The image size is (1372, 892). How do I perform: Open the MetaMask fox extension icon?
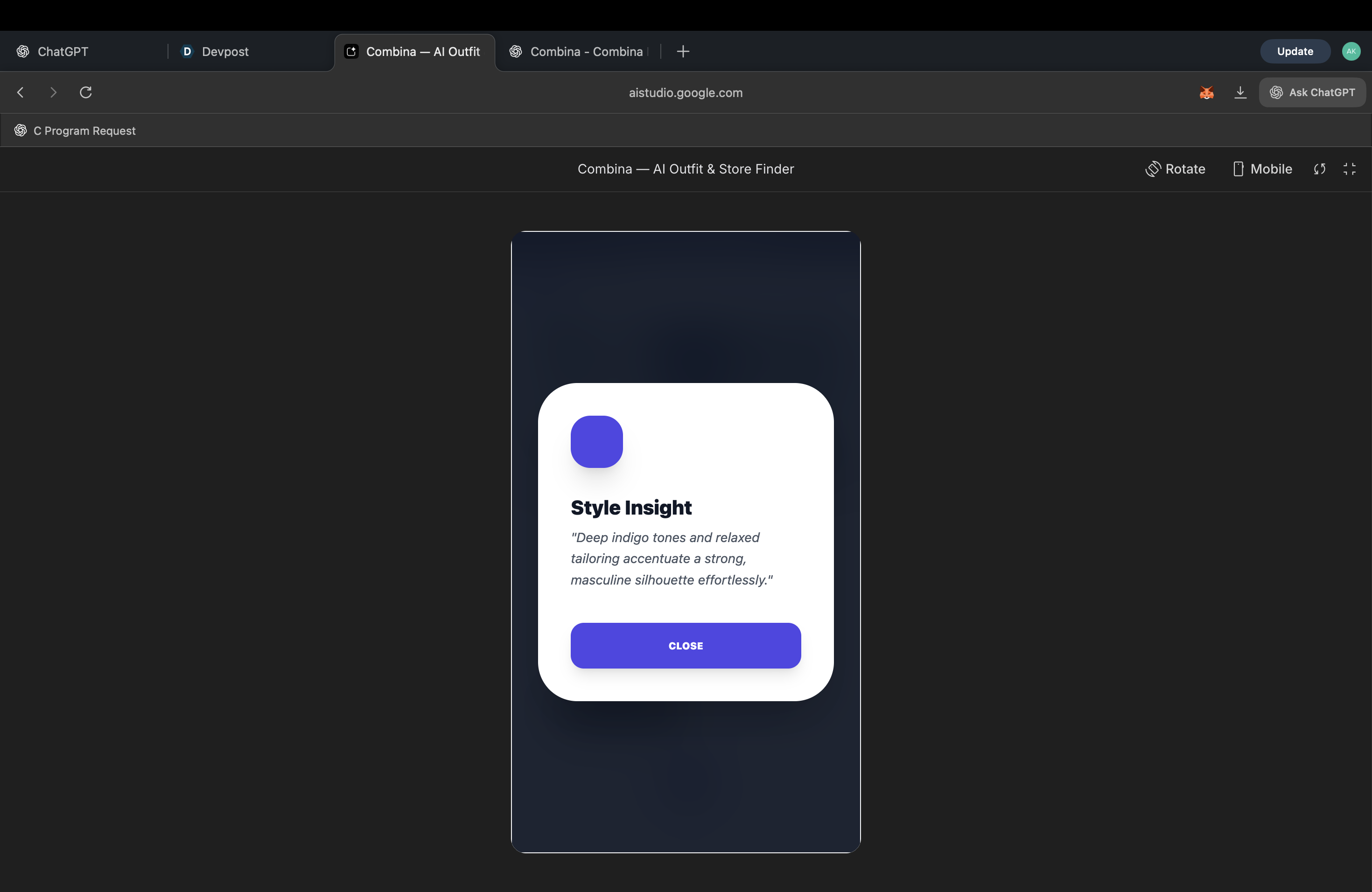[1206, 92]
